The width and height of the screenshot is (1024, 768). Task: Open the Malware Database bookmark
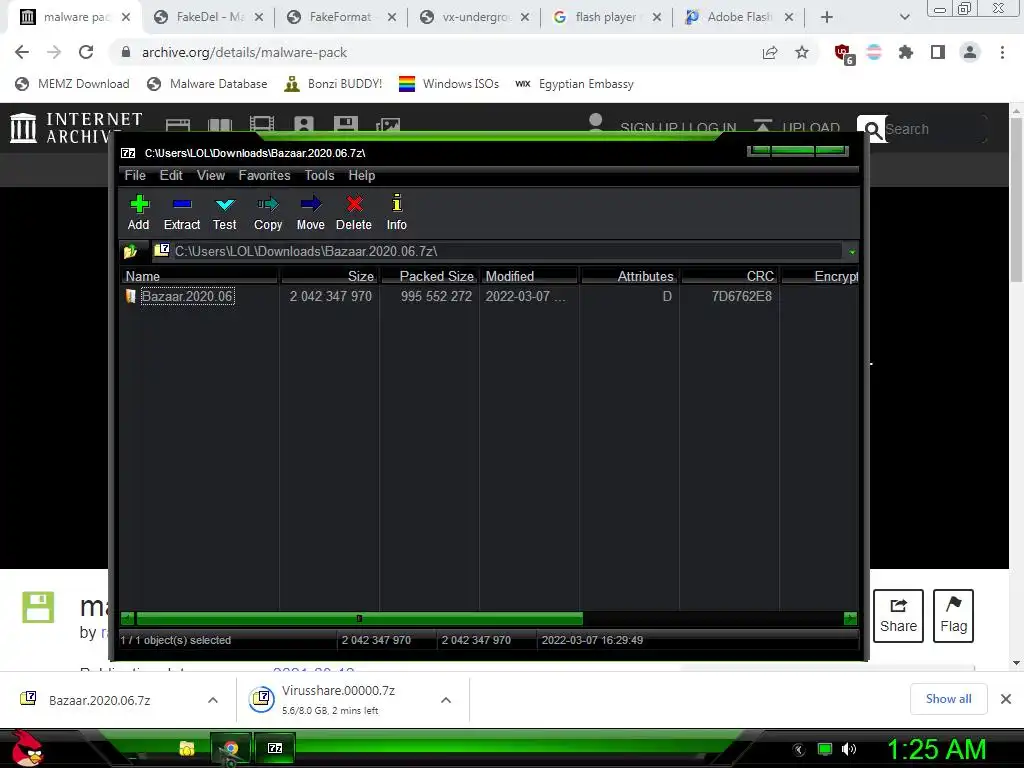coord(208,84)
